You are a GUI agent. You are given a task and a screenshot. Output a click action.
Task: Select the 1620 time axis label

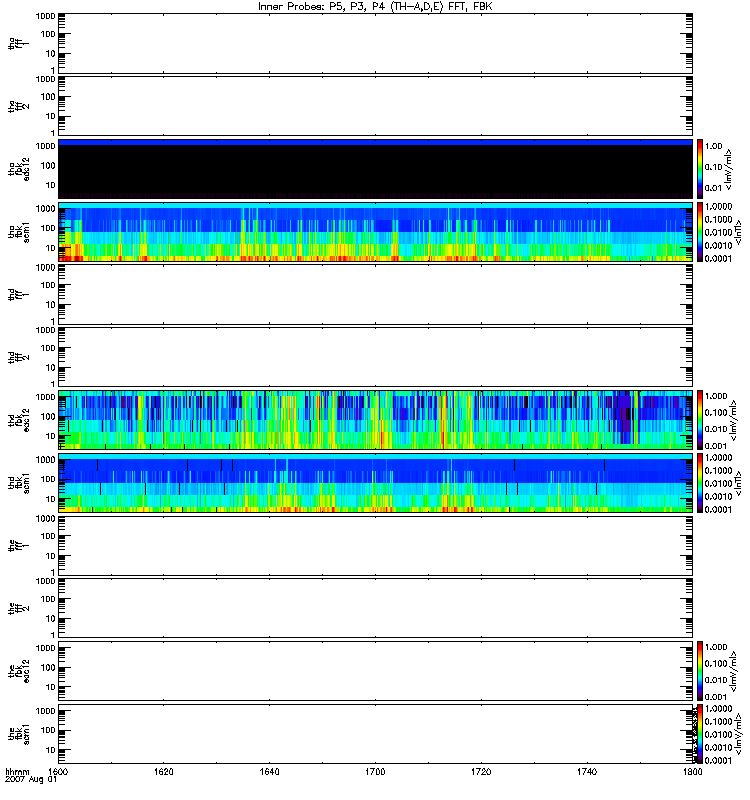point(164,772)
